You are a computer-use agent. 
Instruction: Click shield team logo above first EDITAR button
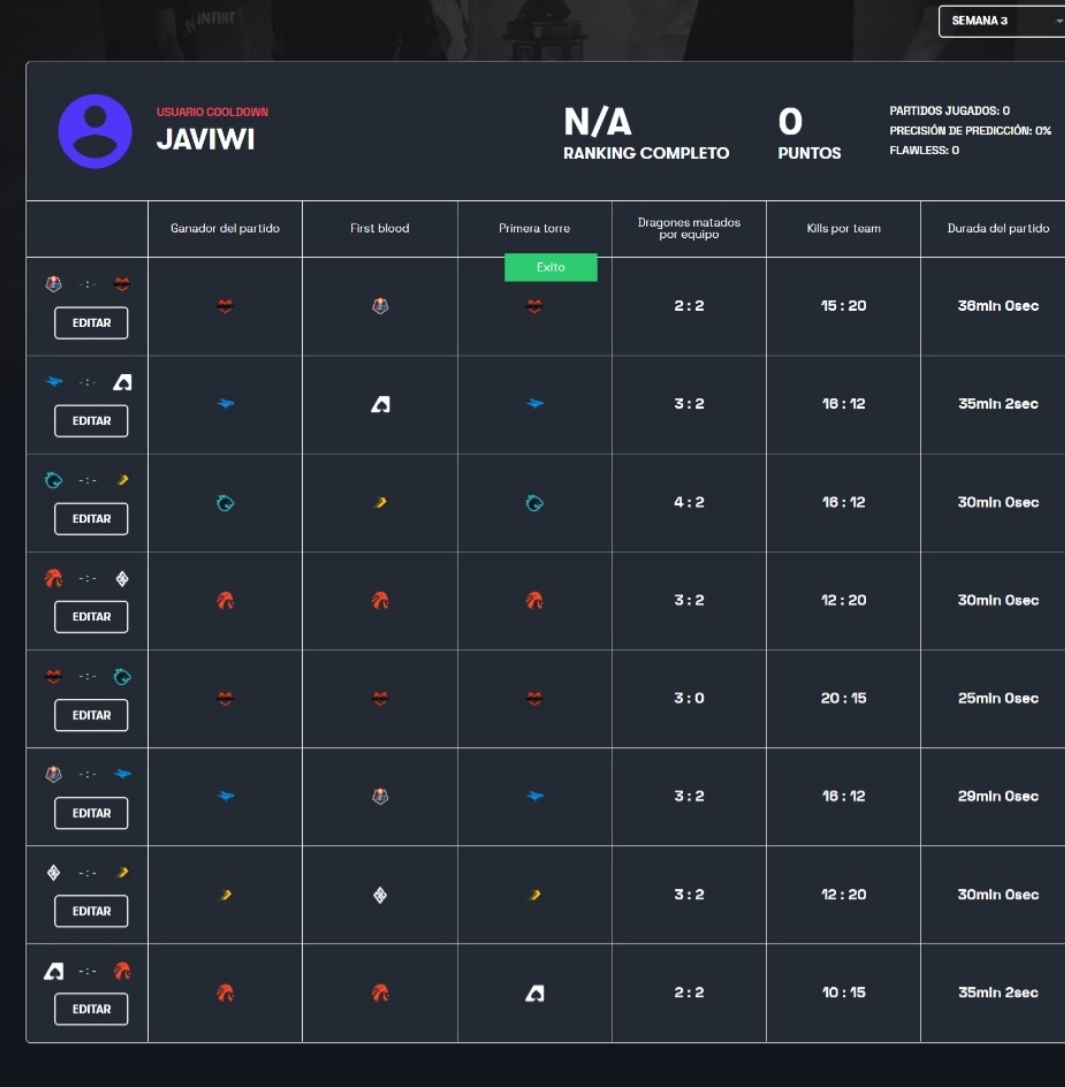53,284
